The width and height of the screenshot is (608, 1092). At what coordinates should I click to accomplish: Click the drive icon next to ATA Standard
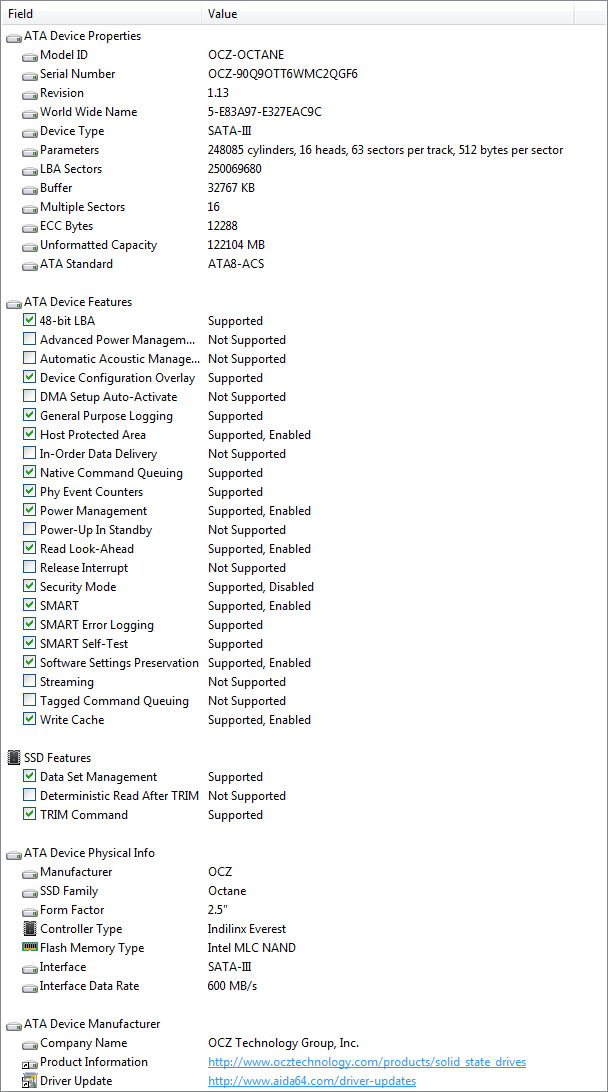click(29, 265)
